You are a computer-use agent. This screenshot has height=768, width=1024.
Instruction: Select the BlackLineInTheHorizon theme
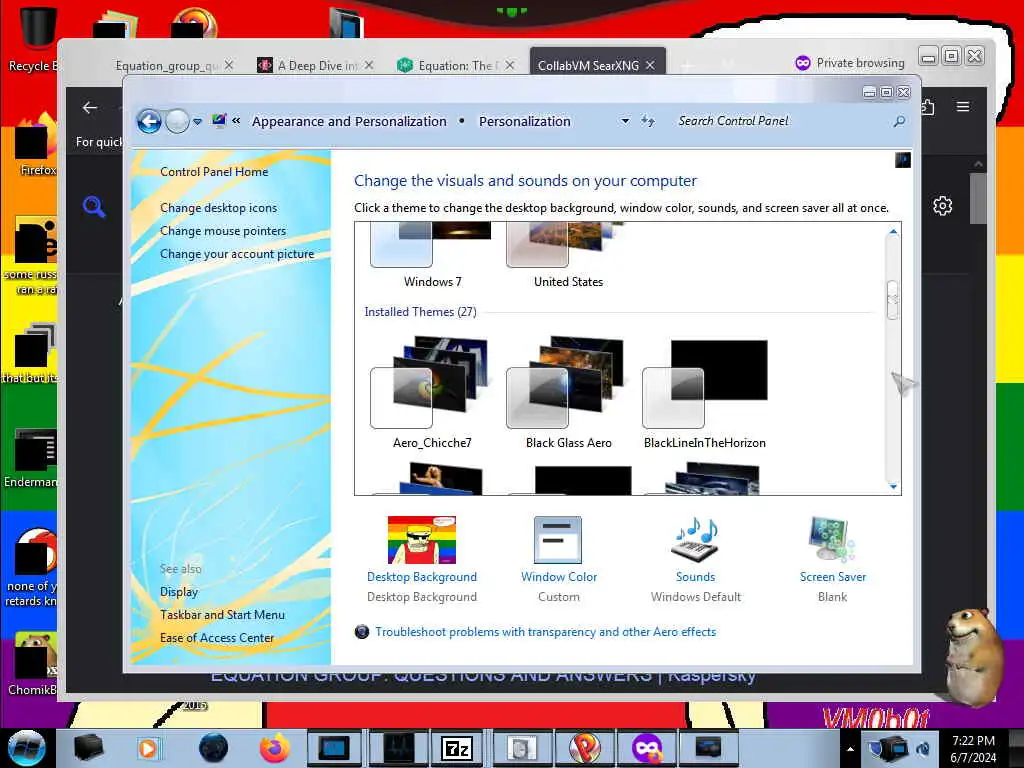[x=705, y=392]
